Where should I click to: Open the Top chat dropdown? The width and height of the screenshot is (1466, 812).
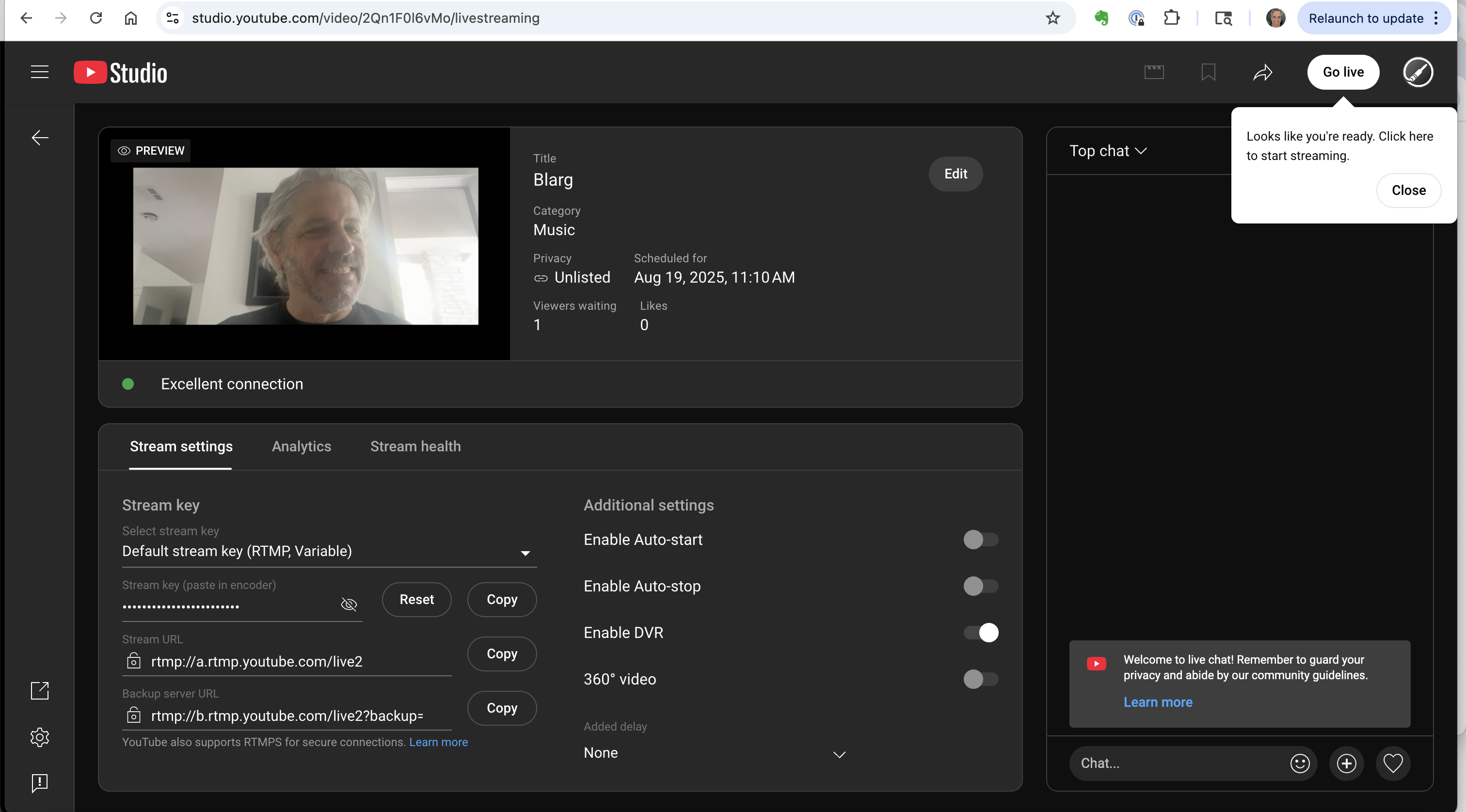tap(1107, 151)
